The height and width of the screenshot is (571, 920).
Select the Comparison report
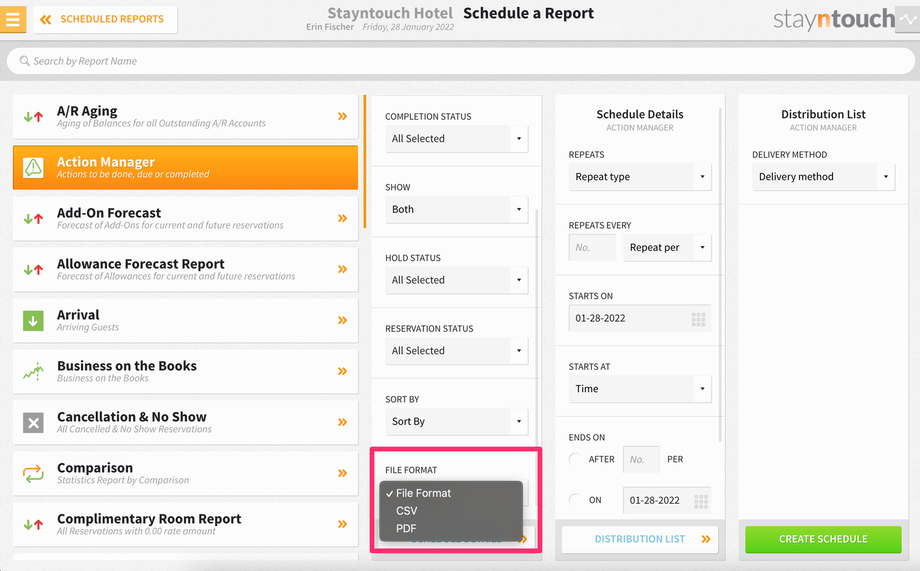[x=185, y=473]
